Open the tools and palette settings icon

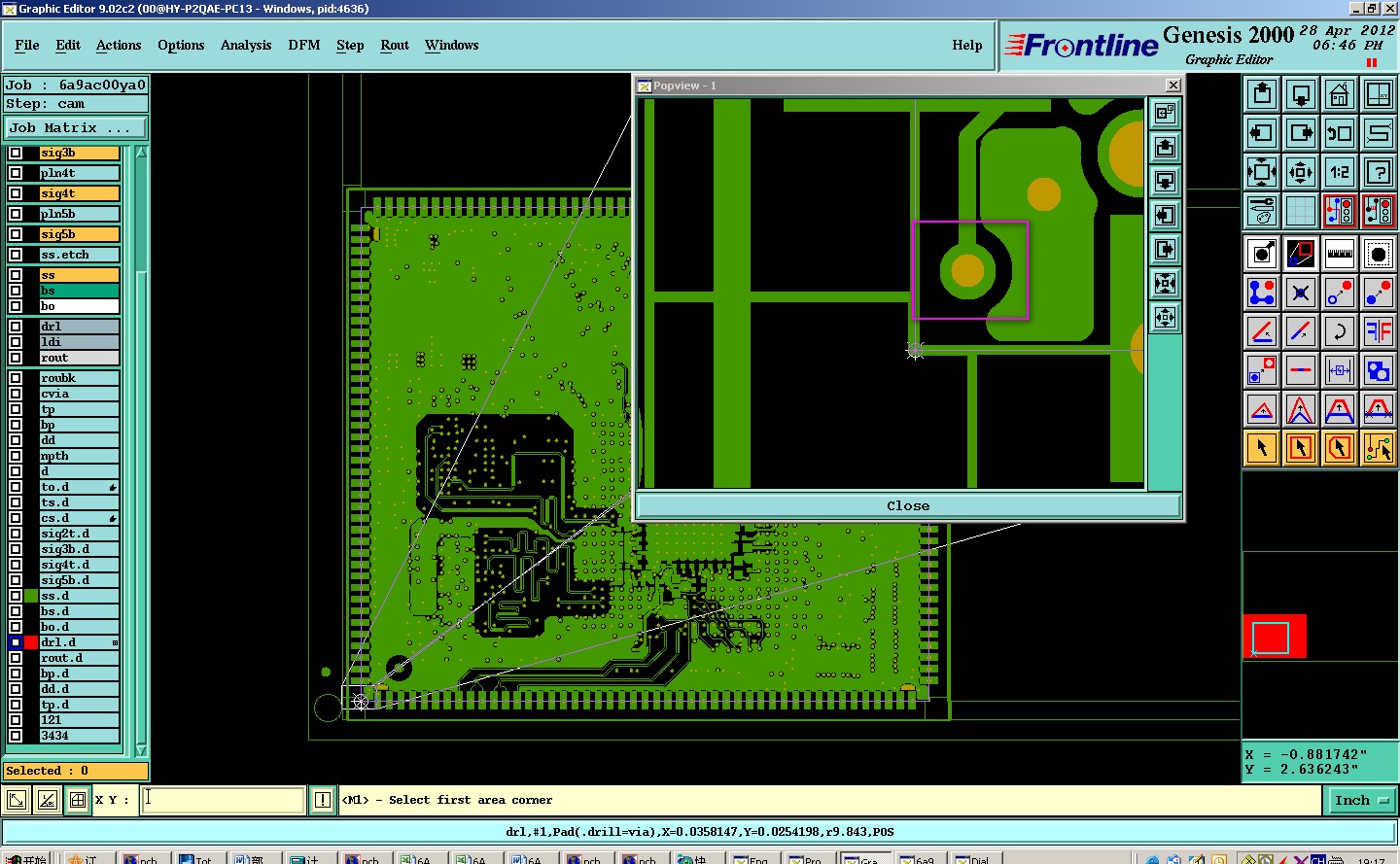[1262, 210]
